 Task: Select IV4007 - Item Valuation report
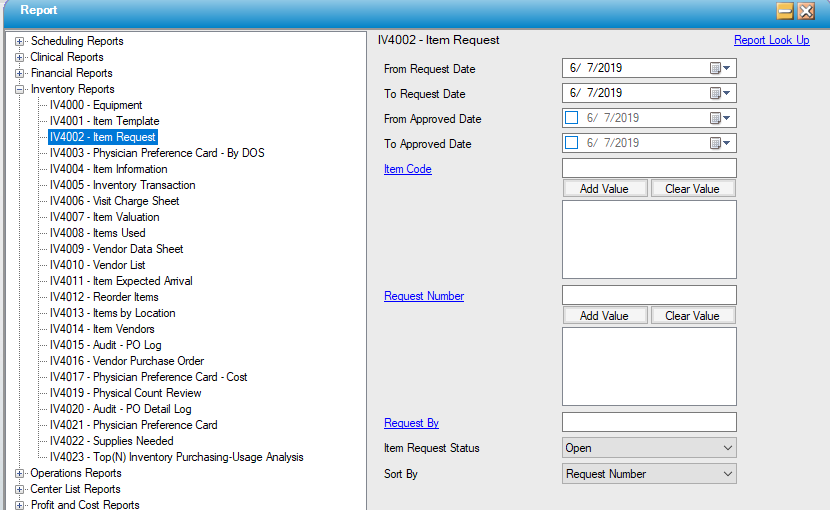pyautogui.click(x=104, y=217)
